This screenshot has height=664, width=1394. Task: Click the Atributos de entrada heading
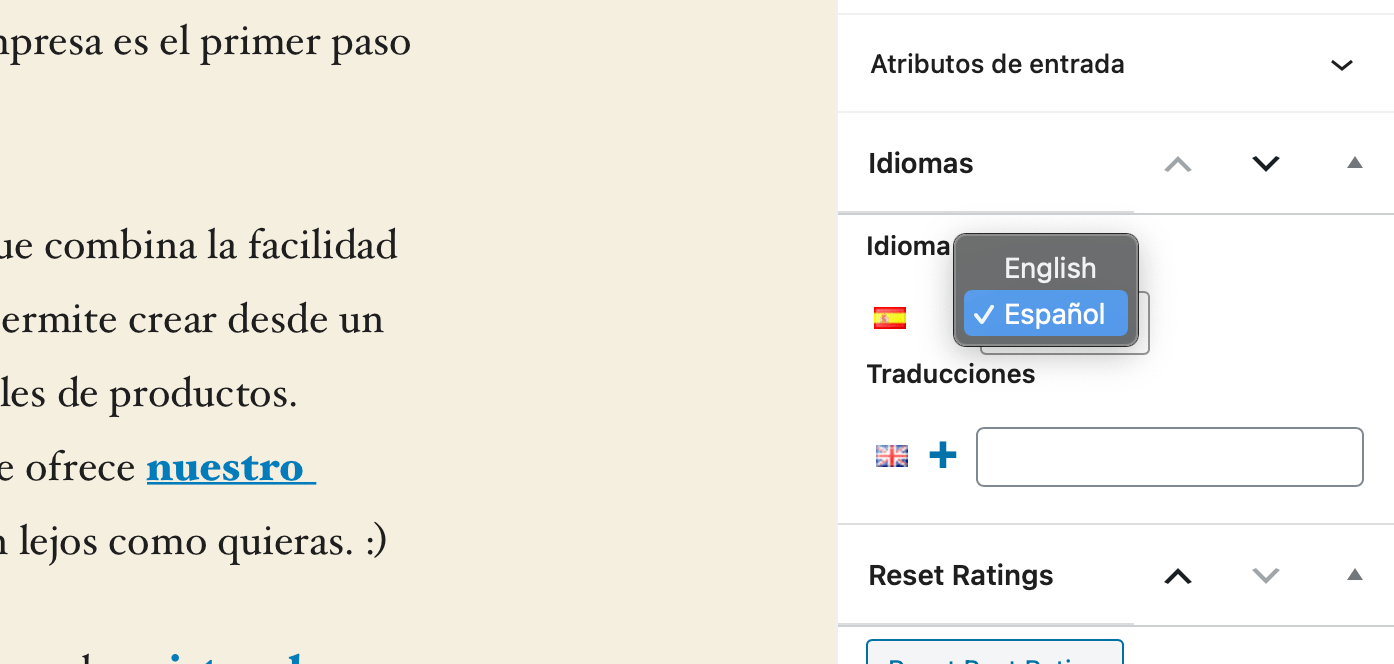(x=998, y=64)
